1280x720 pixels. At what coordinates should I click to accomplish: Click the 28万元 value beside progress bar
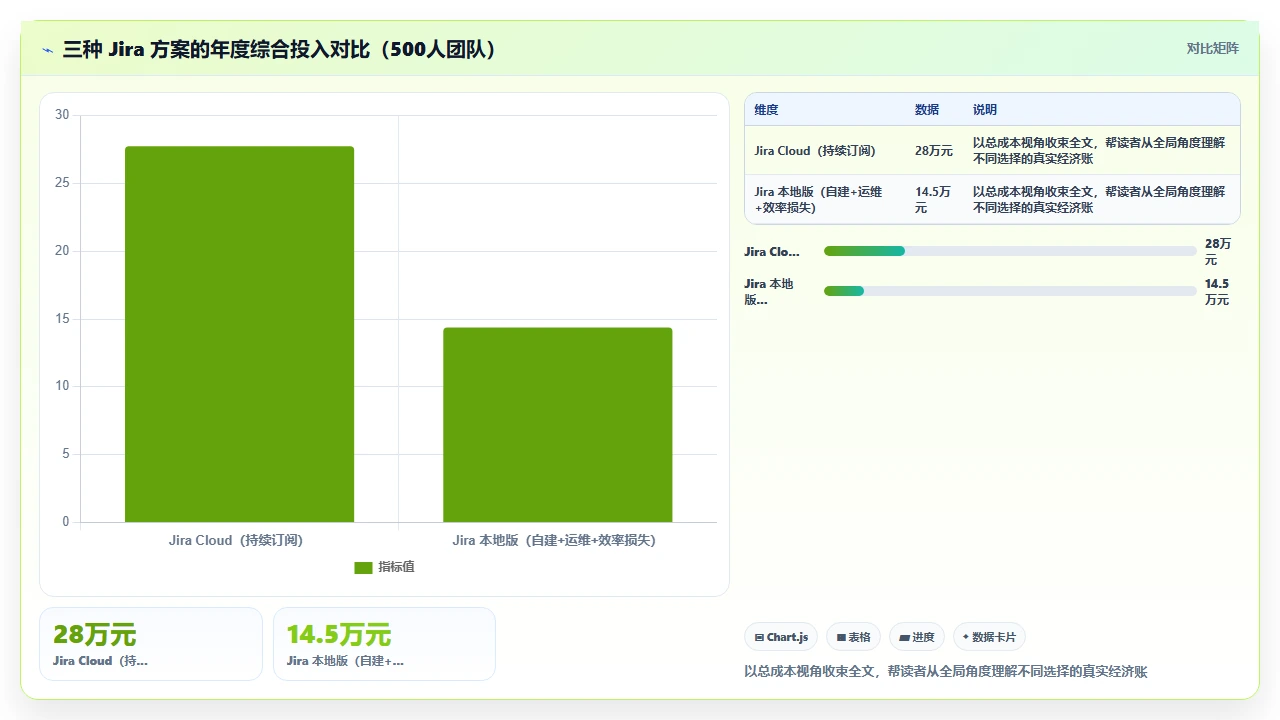click(x=1218, y=252)
